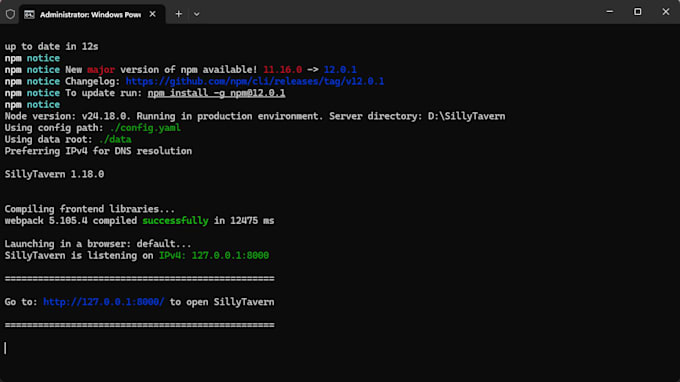Click the 'in 12475 ms' compile time text
Screen dimensions: 680x382
tap(244, 221)
